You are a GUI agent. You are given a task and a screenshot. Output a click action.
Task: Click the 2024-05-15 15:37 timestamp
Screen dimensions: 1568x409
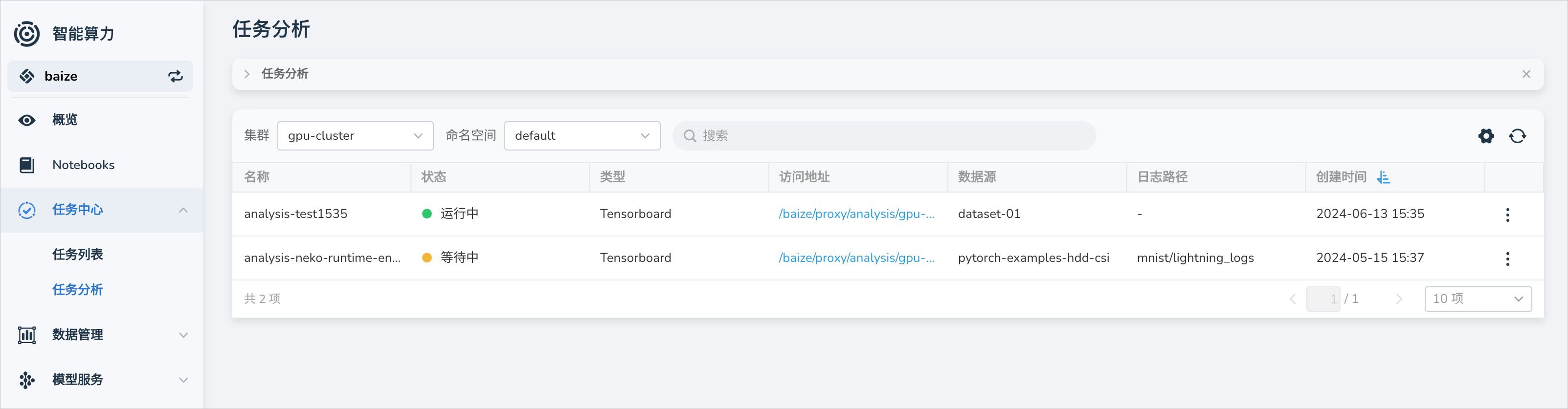click(1369, 258)
